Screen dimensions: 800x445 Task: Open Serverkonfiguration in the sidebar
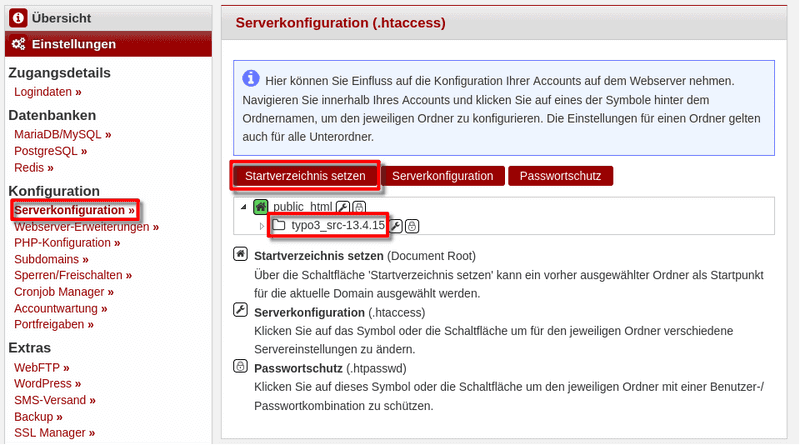coord(75,211)
